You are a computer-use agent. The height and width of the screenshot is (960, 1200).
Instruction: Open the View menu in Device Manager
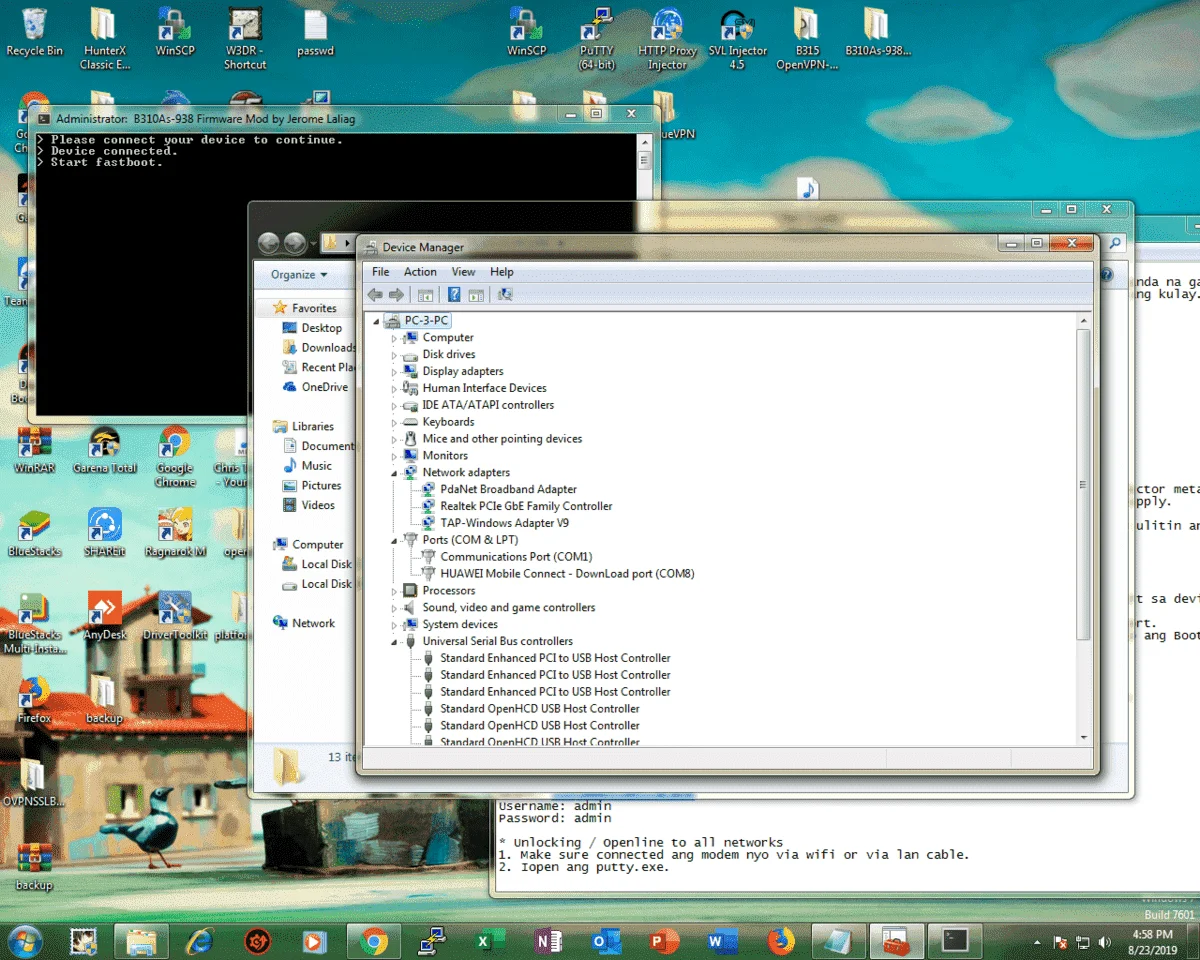click(463, 272)
